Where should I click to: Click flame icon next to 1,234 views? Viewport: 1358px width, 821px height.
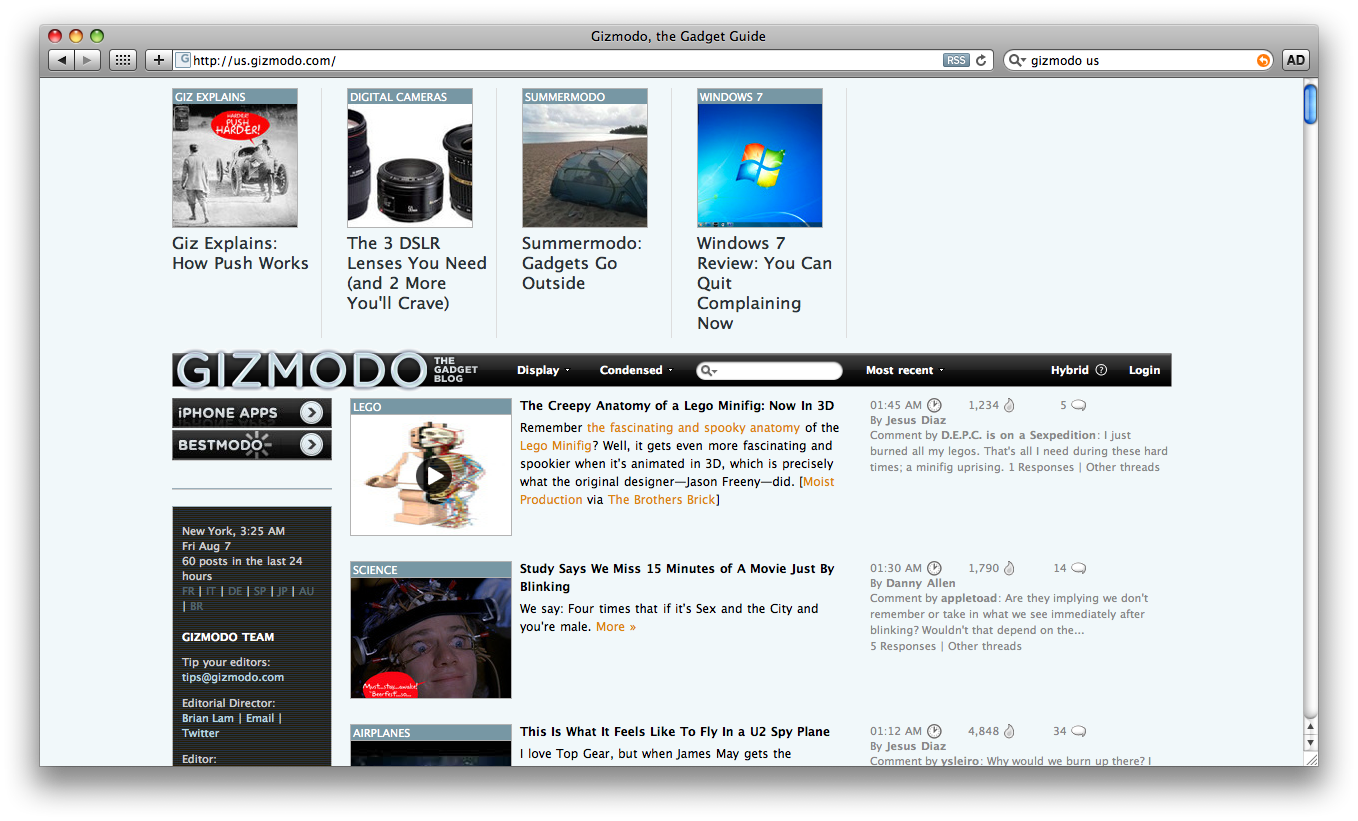coord(1009,405)
